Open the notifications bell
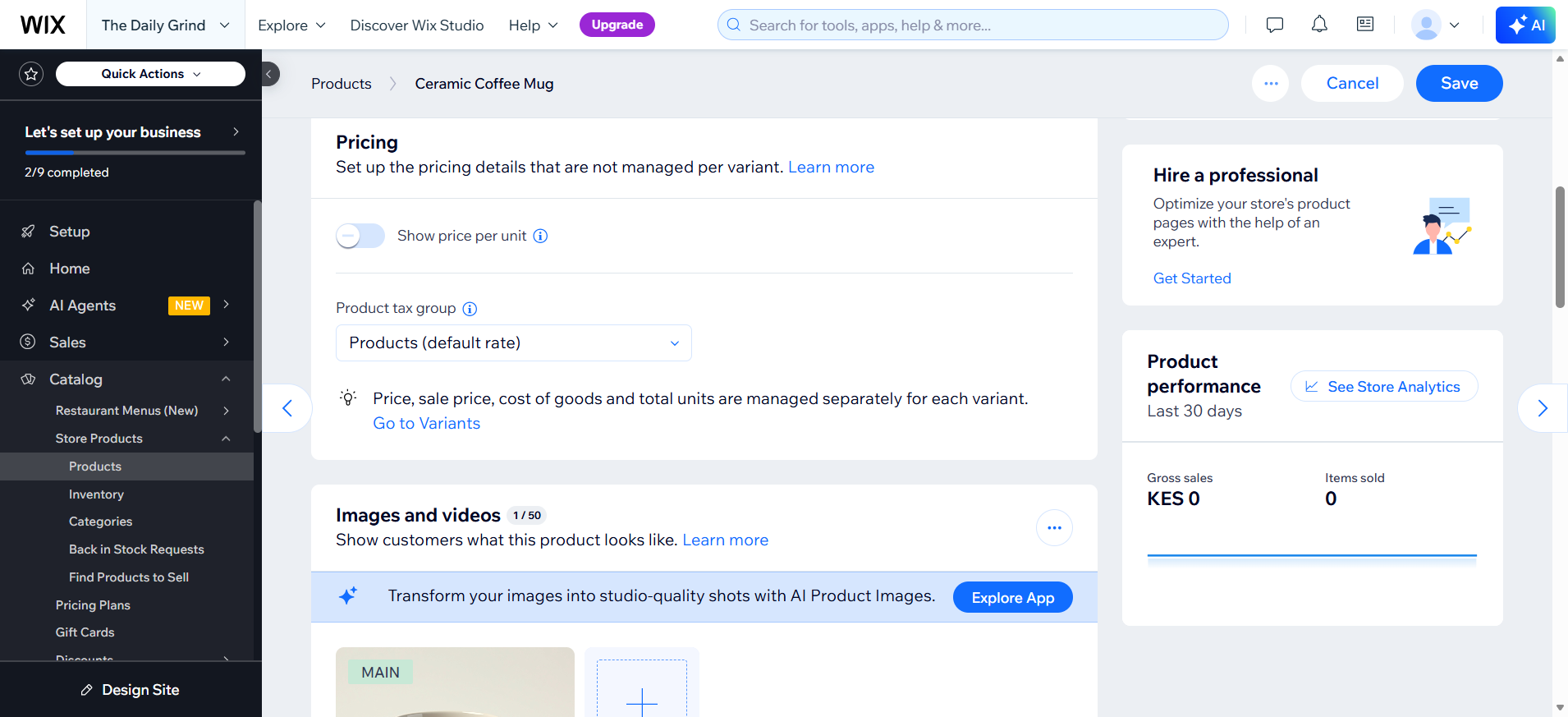1568x717 pixels. (1319, 25)
